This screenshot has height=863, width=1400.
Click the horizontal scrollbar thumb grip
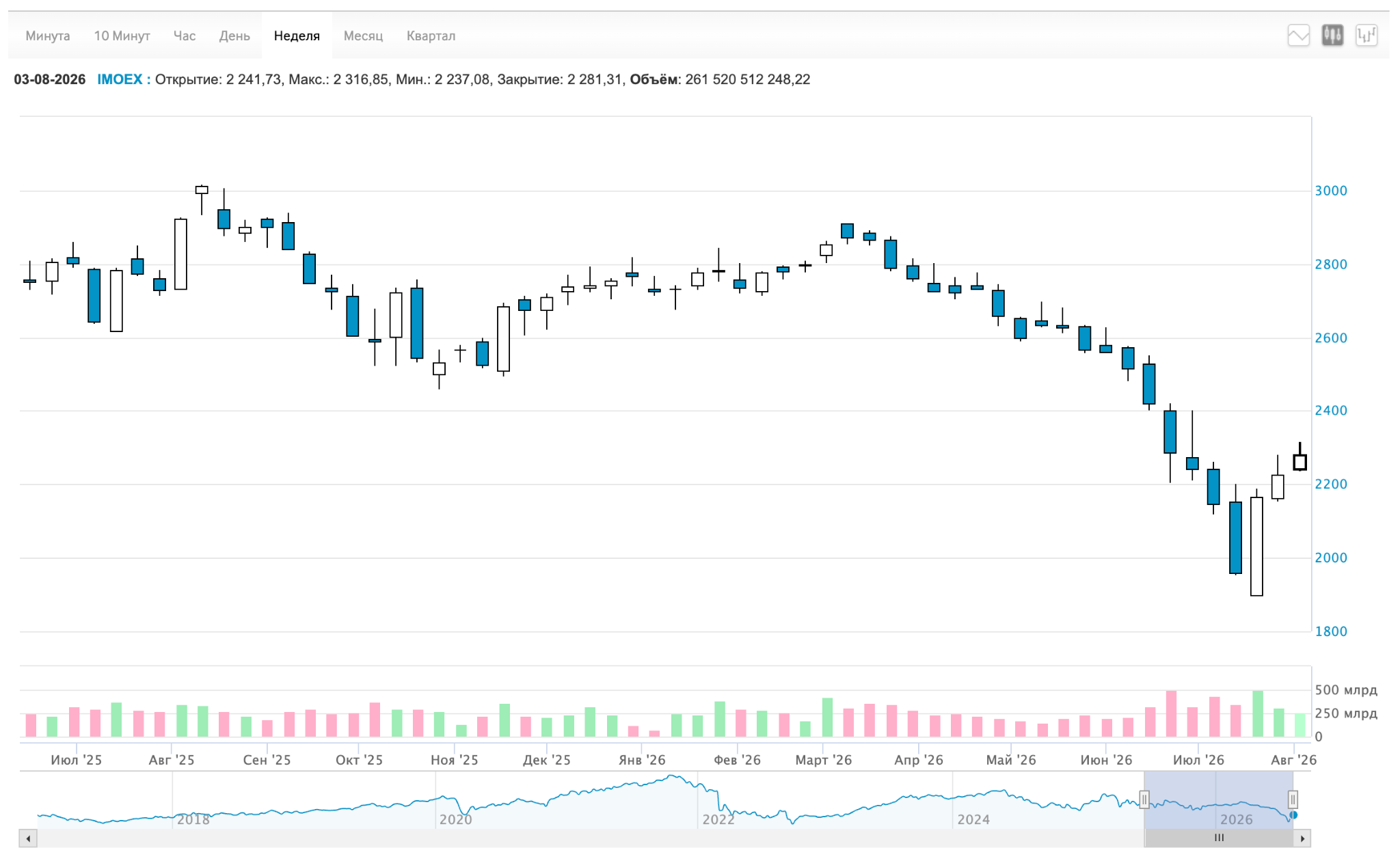tap(1219, 838)
